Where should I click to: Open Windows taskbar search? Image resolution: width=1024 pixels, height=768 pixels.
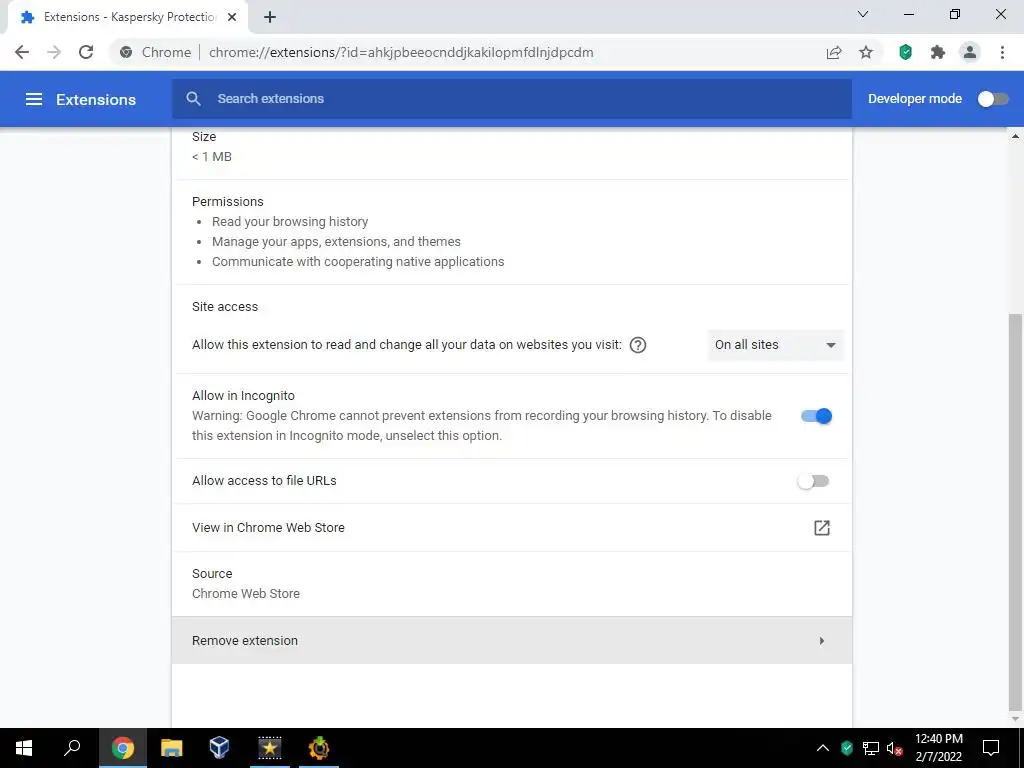[x=72, y=748]
